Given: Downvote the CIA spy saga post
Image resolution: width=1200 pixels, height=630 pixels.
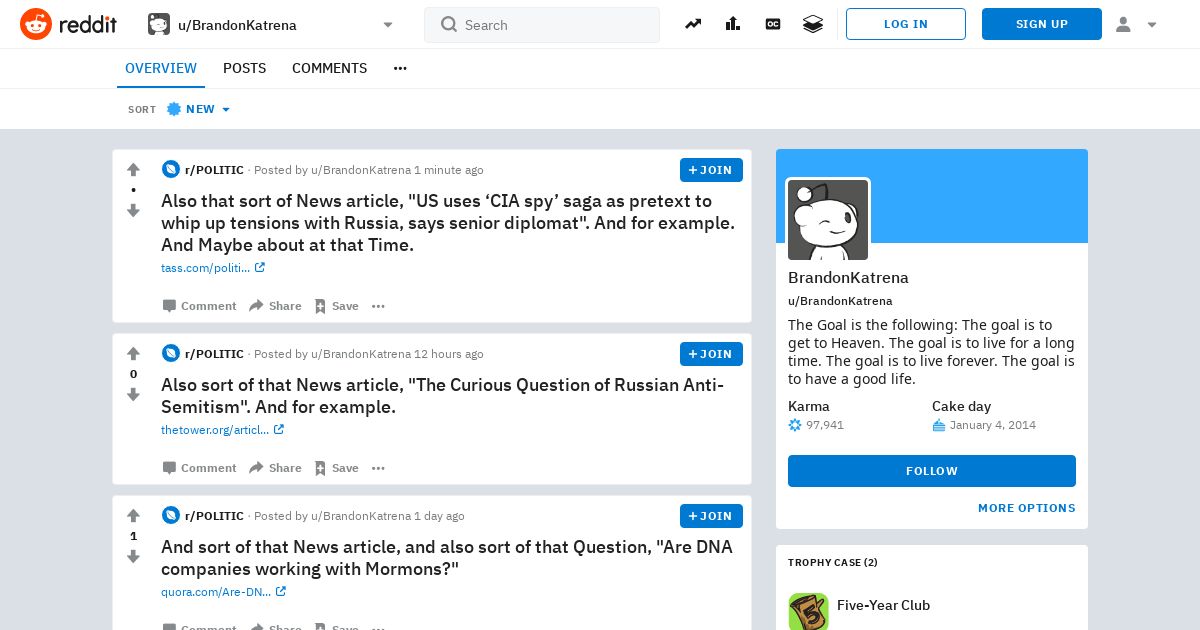Looking at the screenshot, I should (x=133, y=210).
